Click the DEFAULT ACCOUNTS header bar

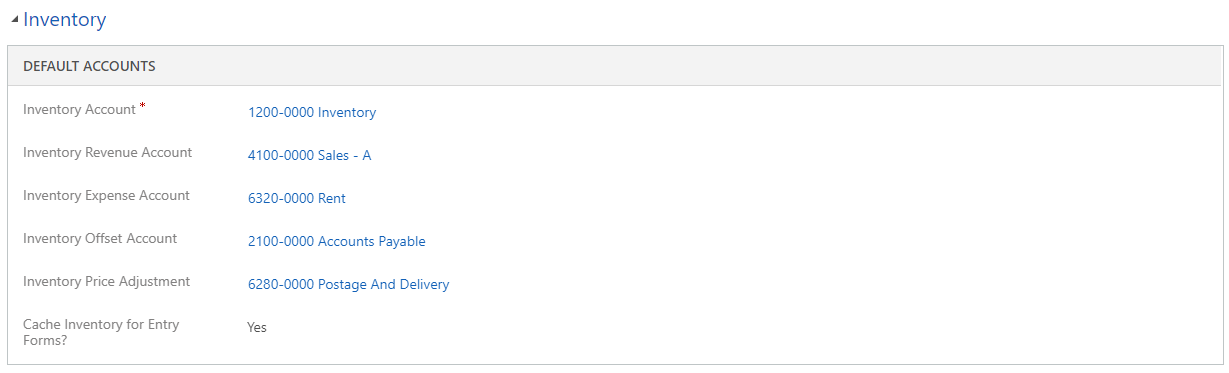[x=614, y=66]
